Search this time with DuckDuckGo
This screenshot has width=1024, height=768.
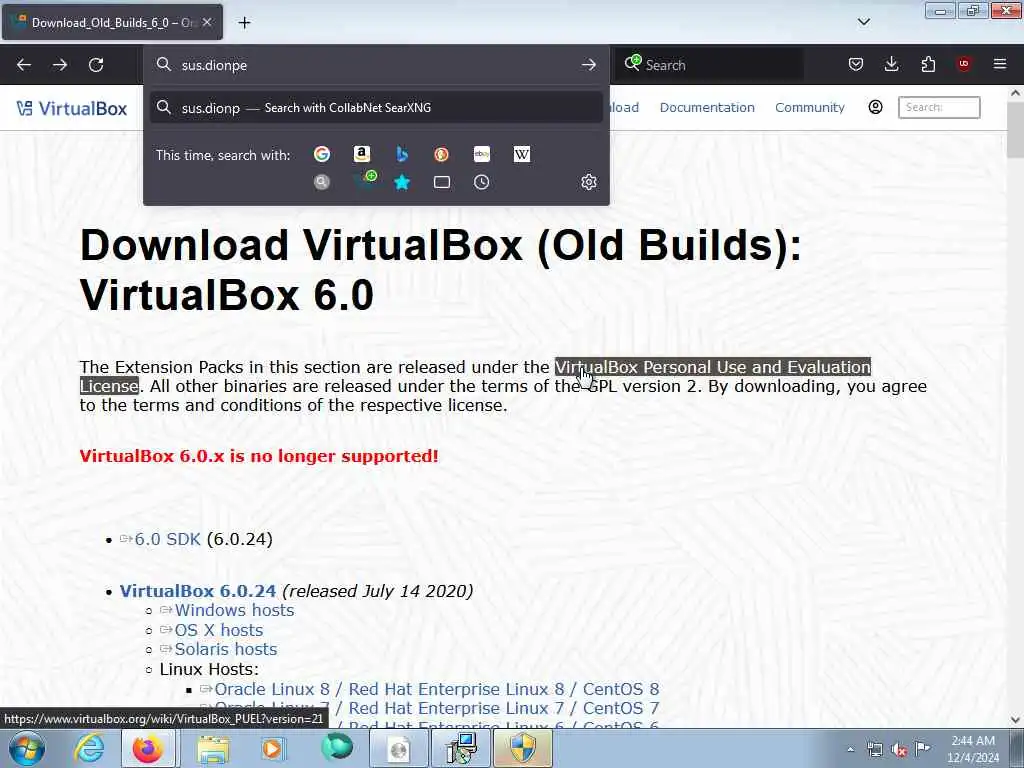(x=441, y=154)
